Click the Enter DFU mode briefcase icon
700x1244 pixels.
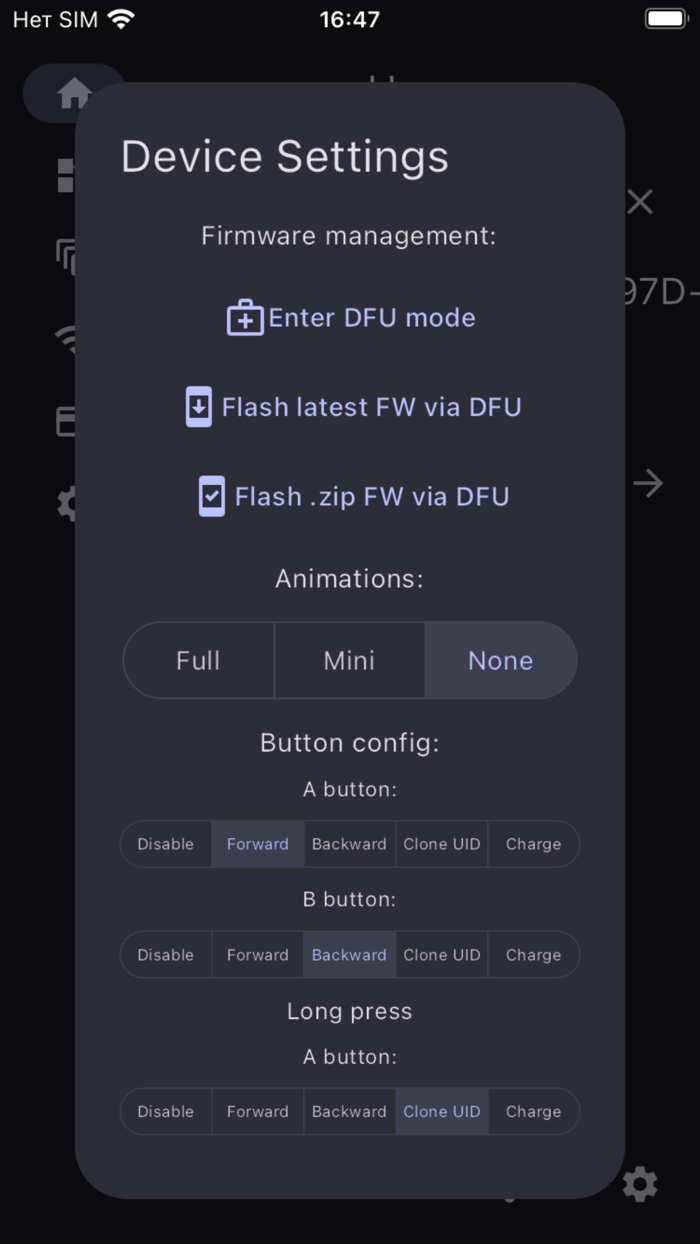[245, 317]
